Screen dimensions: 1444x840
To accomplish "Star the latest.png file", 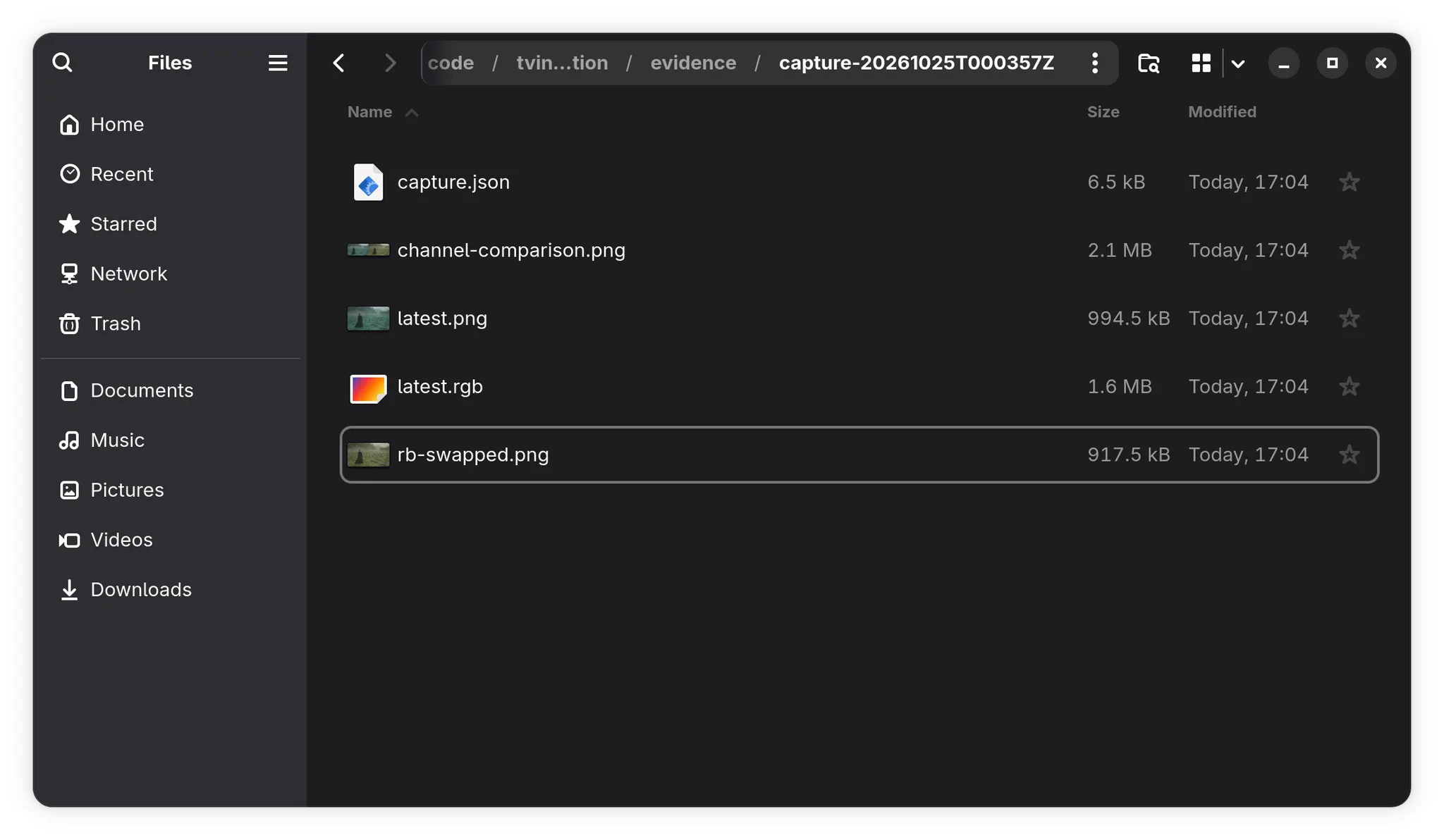I will tap(1350, 319).
